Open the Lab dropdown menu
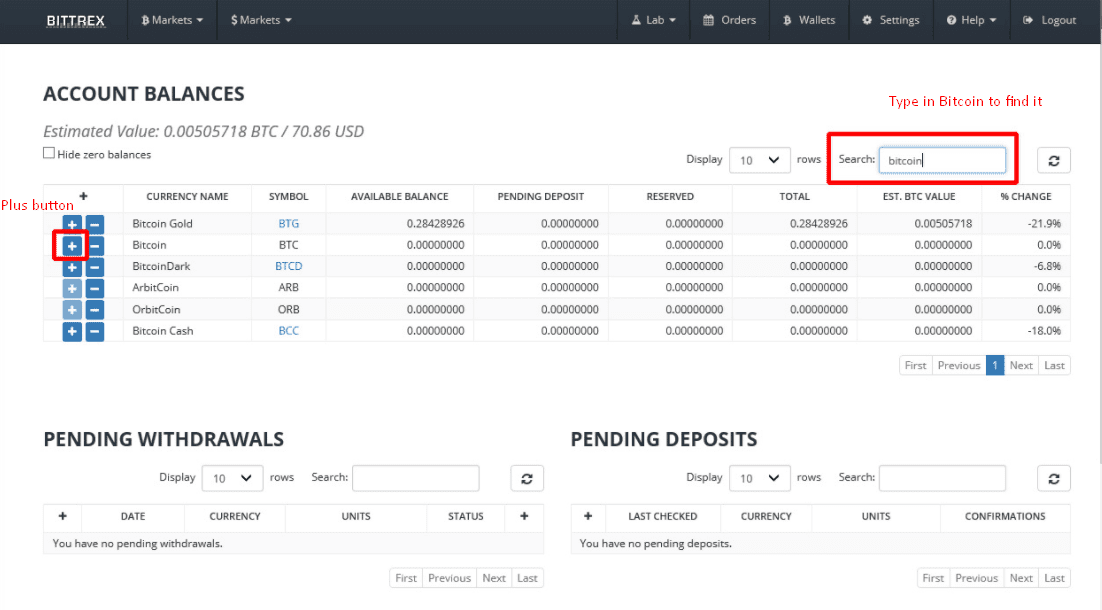This screenshot has height=610, width=1102. pos(654,20)
